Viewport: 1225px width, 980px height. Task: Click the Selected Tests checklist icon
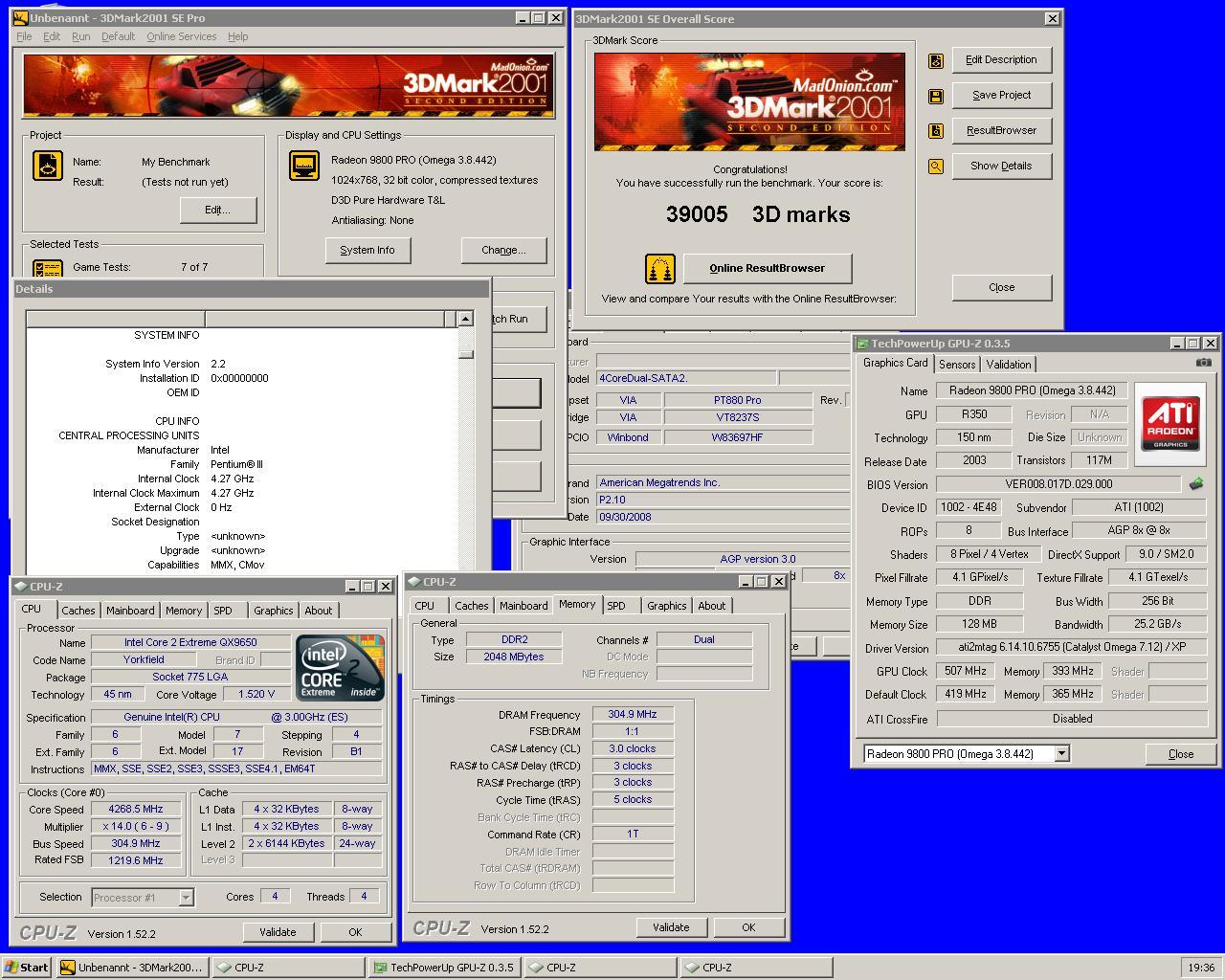pos(48,269)
